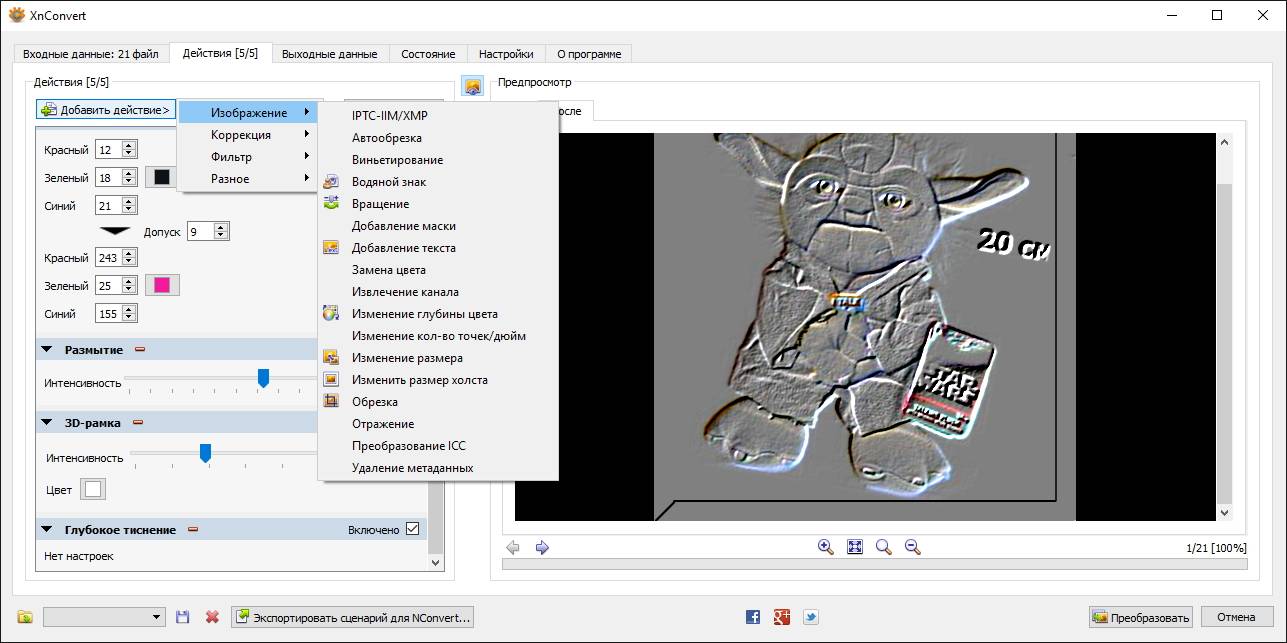Share on Twitter
The image size is (1287, 643).
811,617
